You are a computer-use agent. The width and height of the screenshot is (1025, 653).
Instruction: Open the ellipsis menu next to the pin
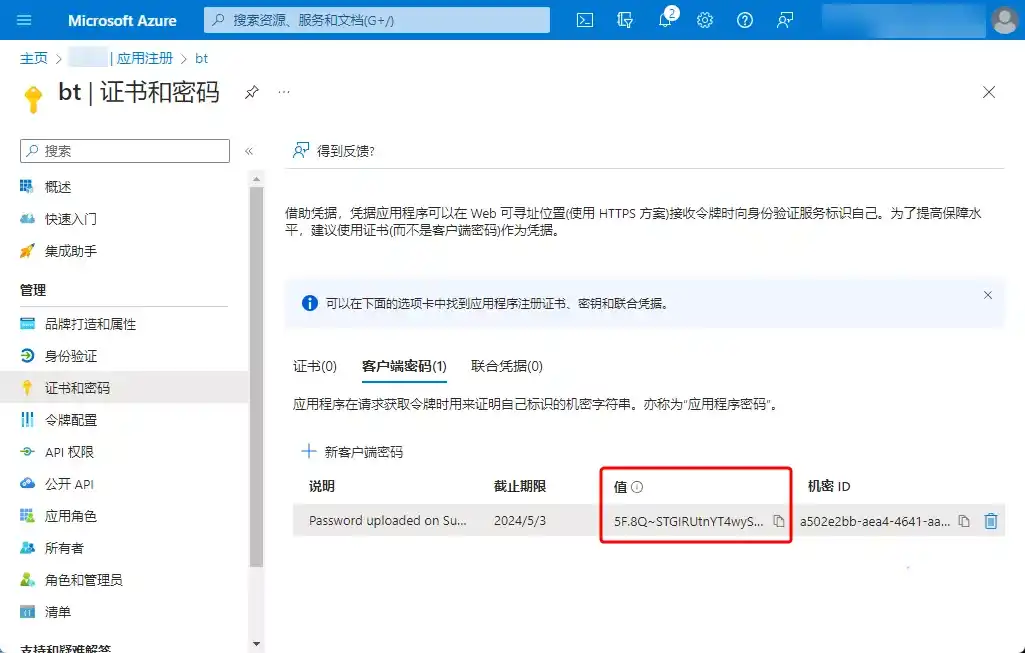(283, 90)
